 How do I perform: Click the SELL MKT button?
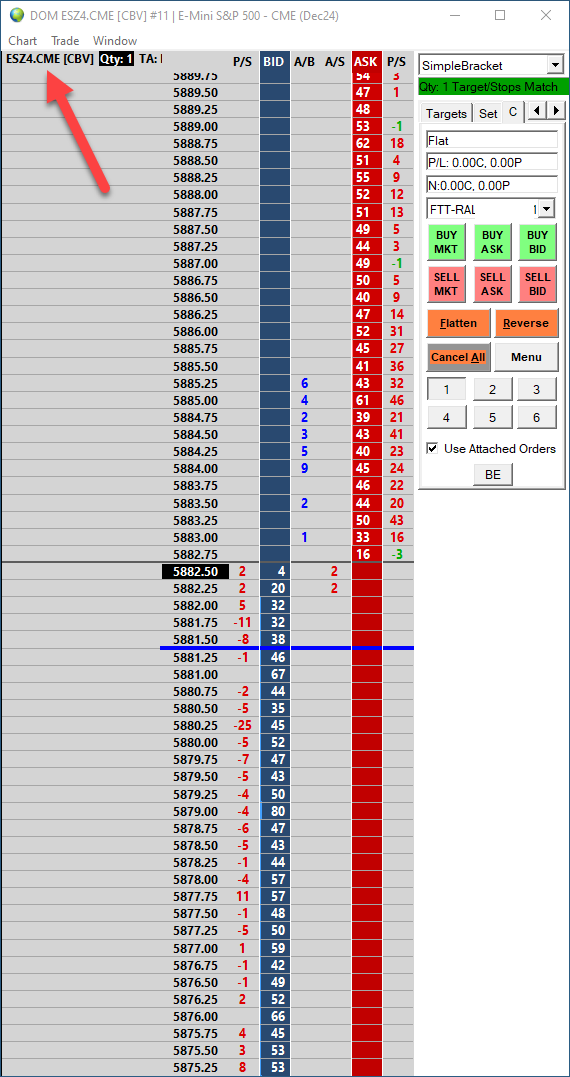coord(446,283)
